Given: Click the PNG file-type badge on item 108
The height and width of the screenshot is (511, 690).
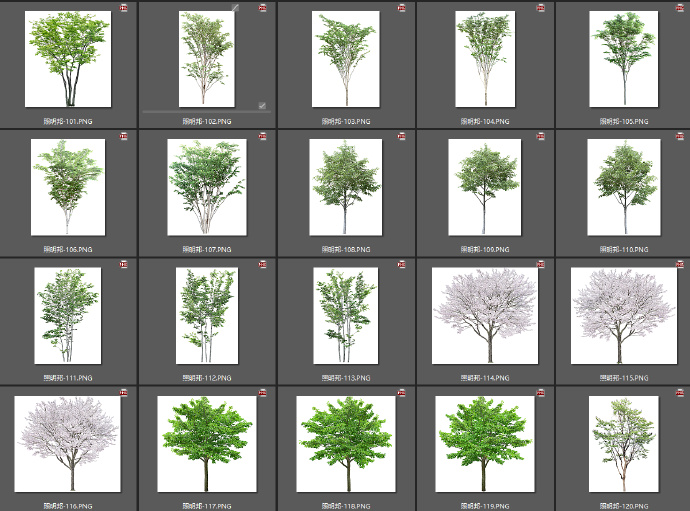Looking at the screenshot, I should point(402,136).
